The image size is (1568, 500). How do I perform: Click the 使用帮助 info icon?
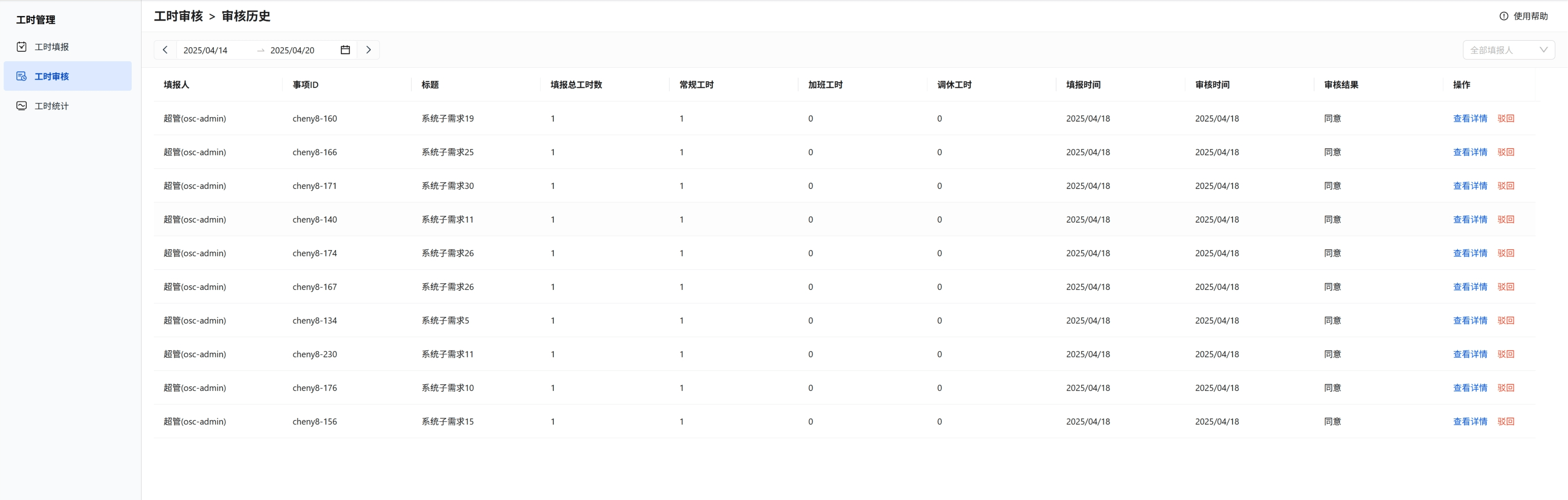coord(1503,16)
